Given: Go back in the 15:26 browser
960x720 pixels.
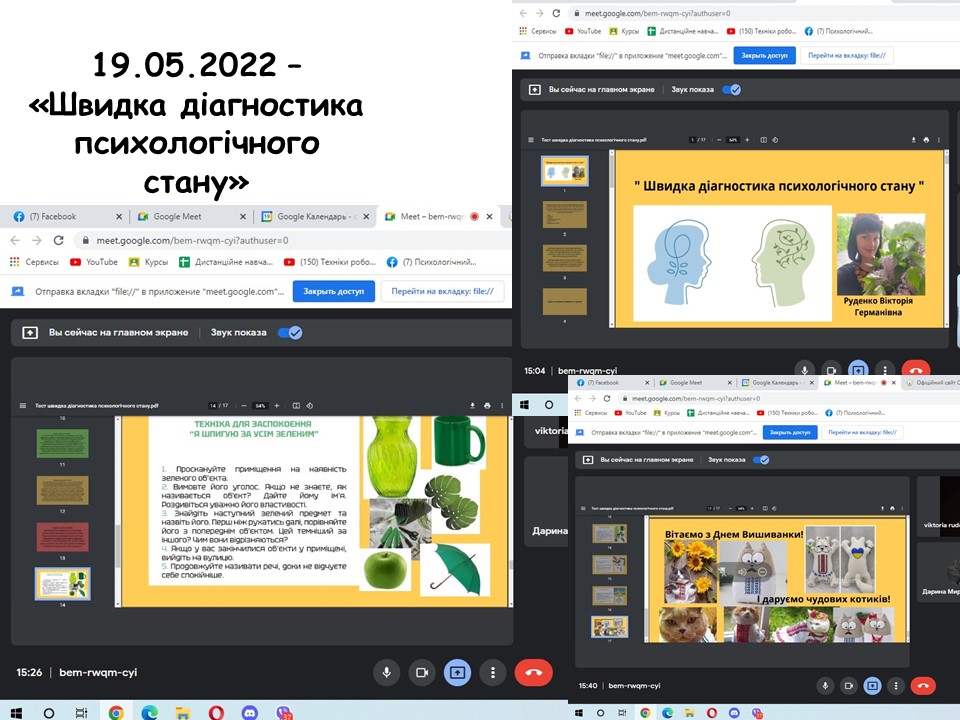Looking at the screenshot, I should pos(15,240).
